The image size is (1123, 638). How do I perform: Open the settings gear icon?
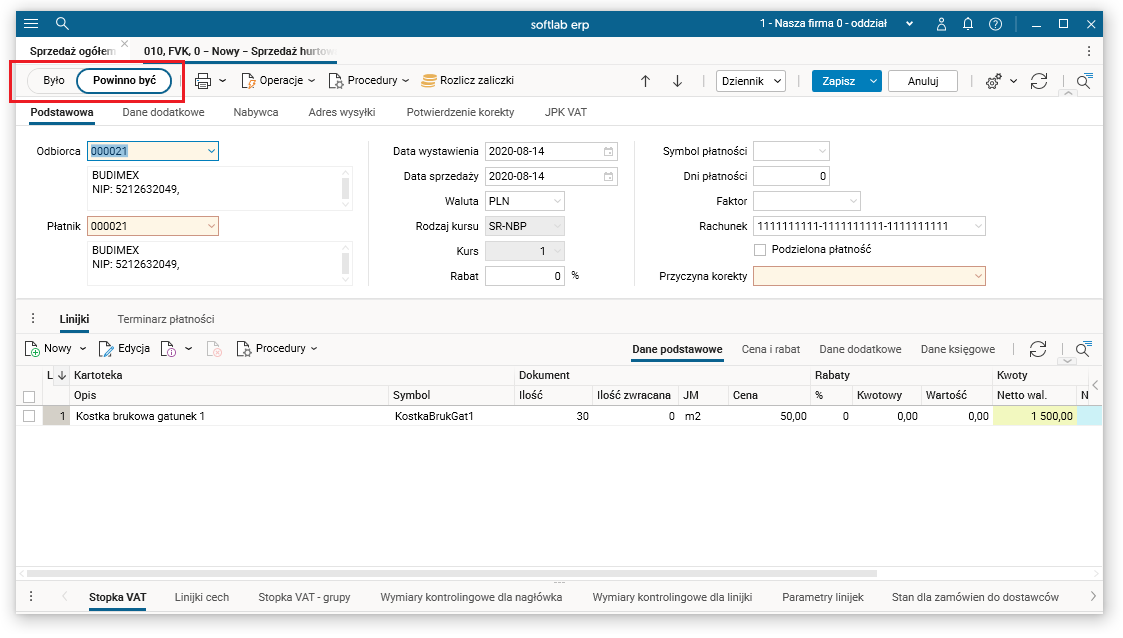tap(993, 82)
